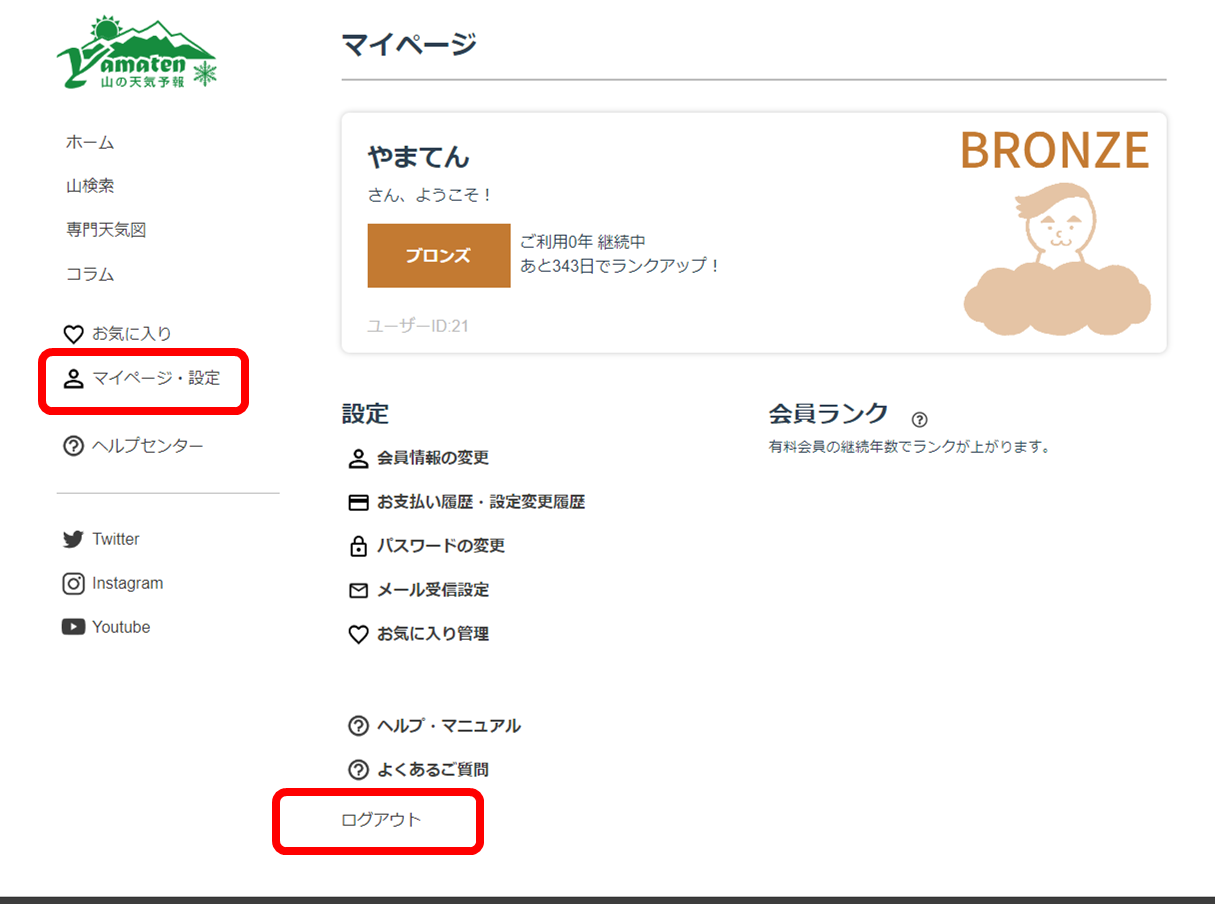This screenshot has height=904, width=1215.
Task: Click the envelope icon for メール受信設定
Action: tap(358, 591)
